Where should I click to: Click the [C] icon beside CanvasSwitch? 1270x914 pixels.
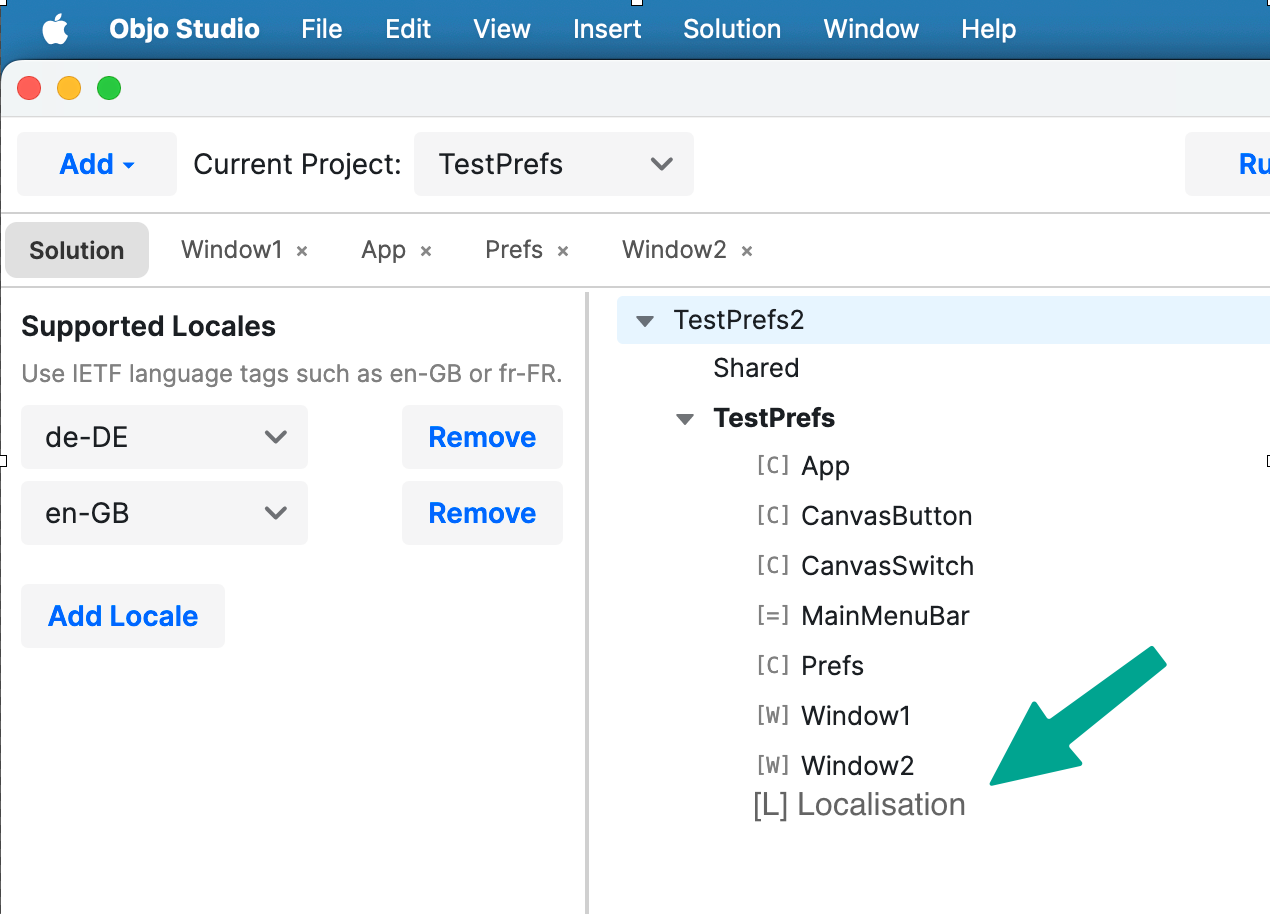[773, 565]
